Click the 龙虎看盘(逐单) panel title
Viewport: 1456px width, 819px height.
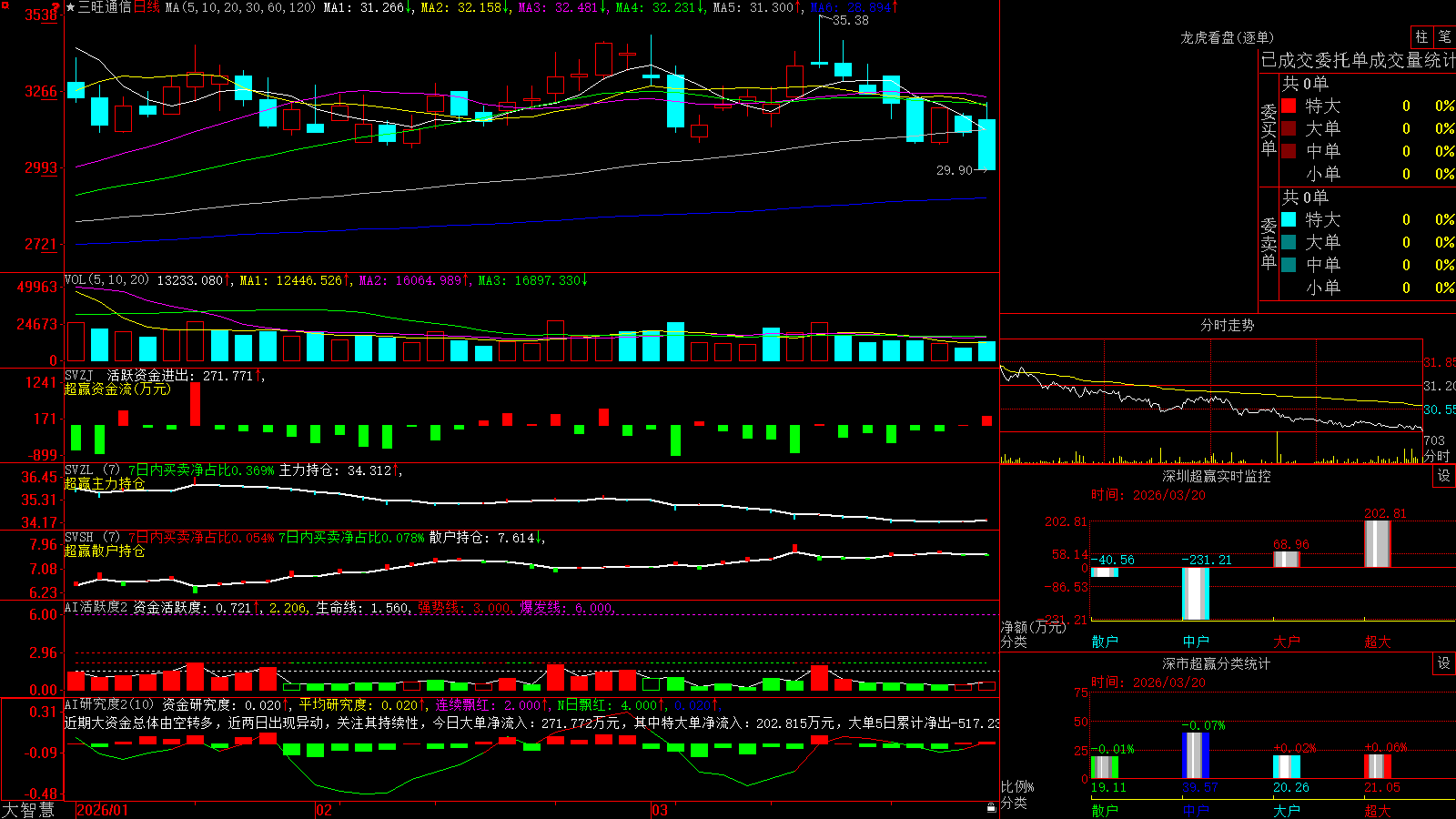click(1227, 37)
